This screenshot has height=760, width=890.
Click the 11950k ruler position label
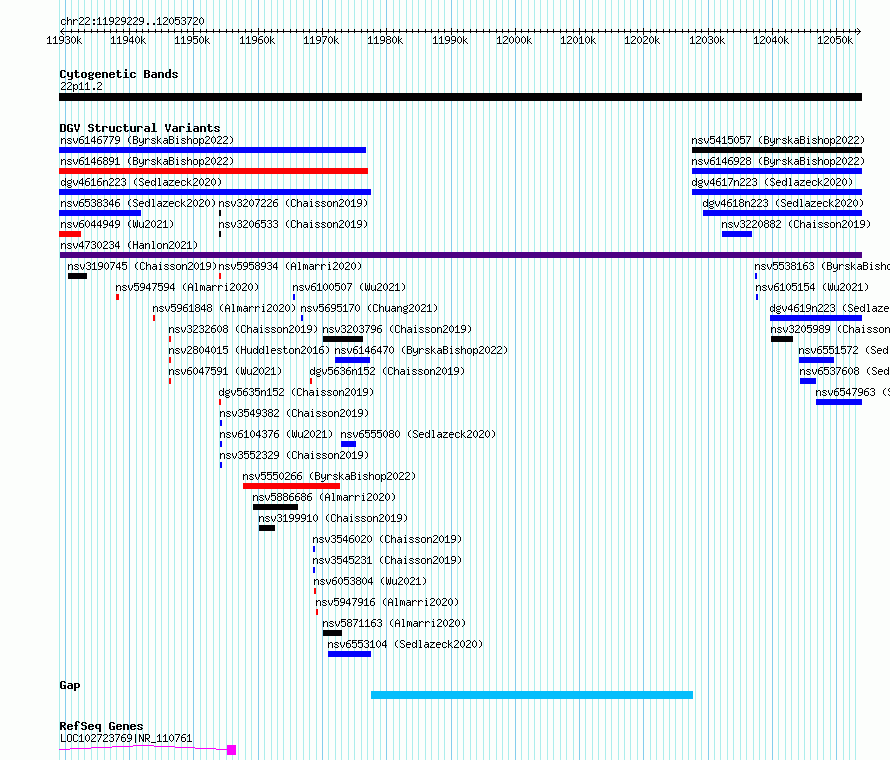click(192, 40)
